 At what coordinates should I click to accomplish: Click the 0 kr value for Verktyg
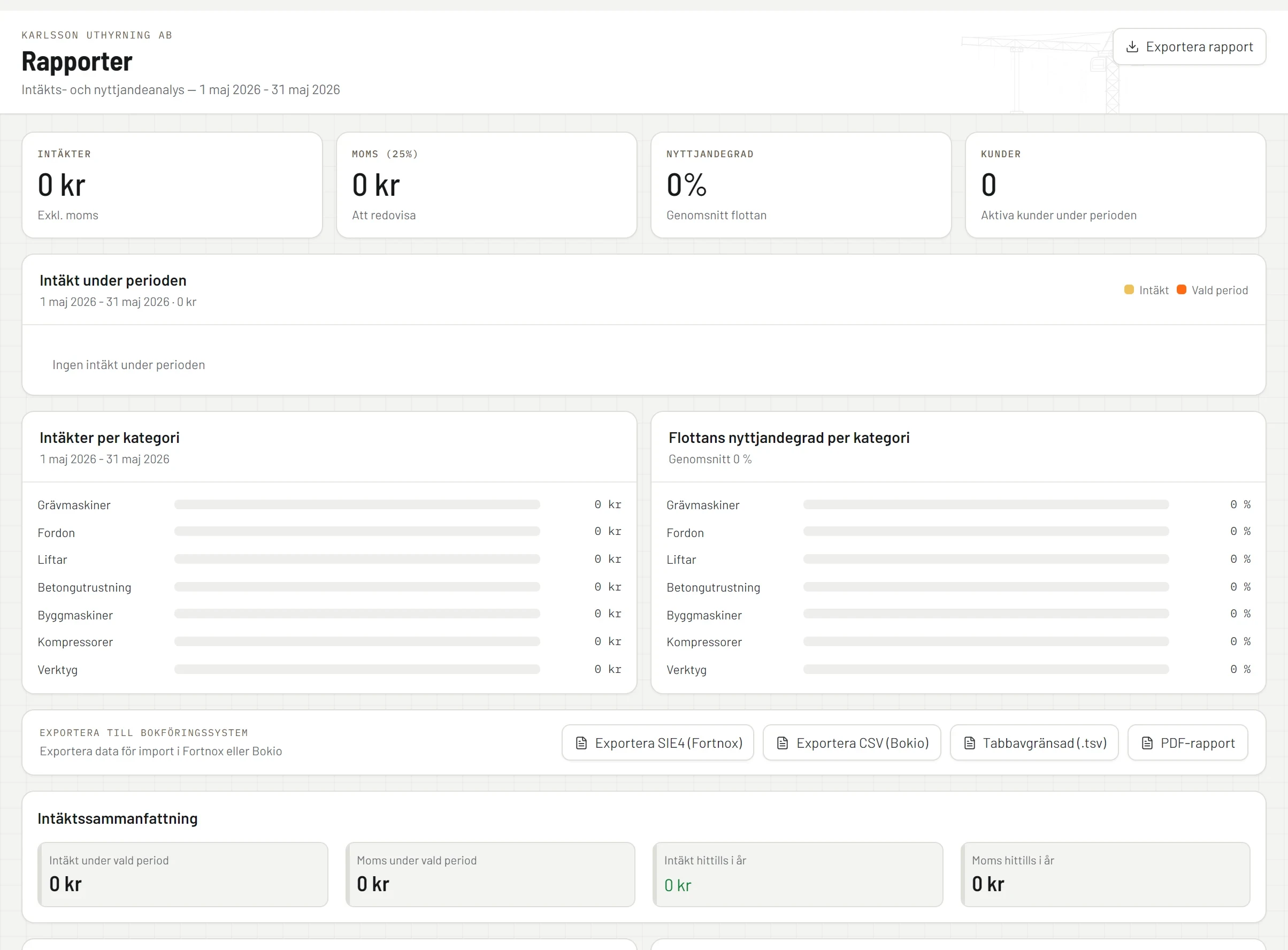608,669
